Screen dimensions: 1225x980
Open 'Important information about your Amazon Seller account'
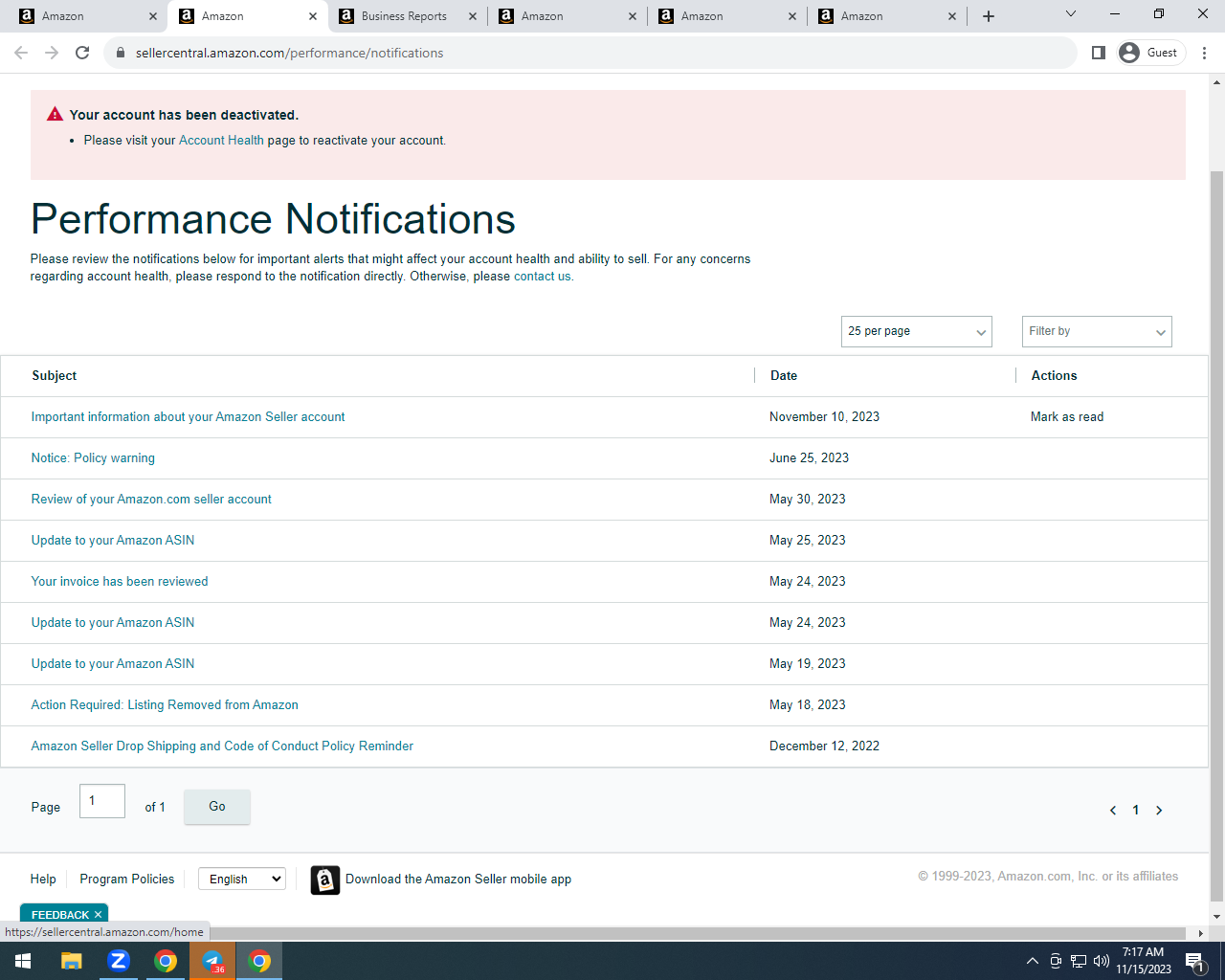coord(188,417)
